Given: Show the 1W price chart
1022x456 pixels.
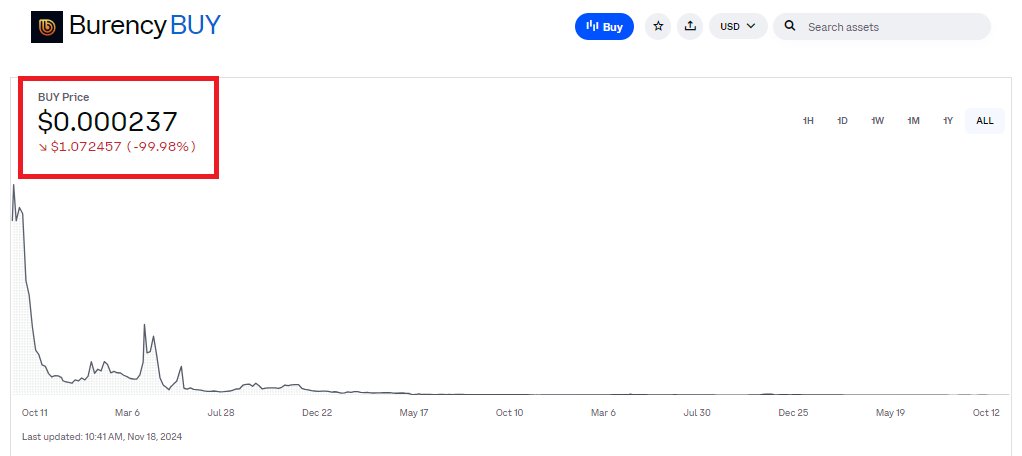Looking at the screenshot, I should pos(877,121).
